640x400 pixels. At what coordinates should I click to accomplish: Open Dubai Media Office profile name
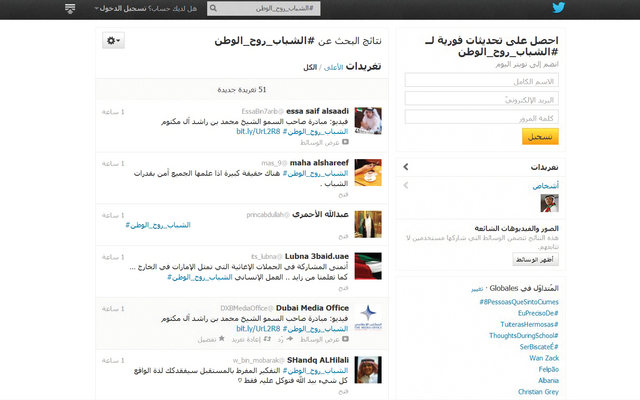(312, 308)
